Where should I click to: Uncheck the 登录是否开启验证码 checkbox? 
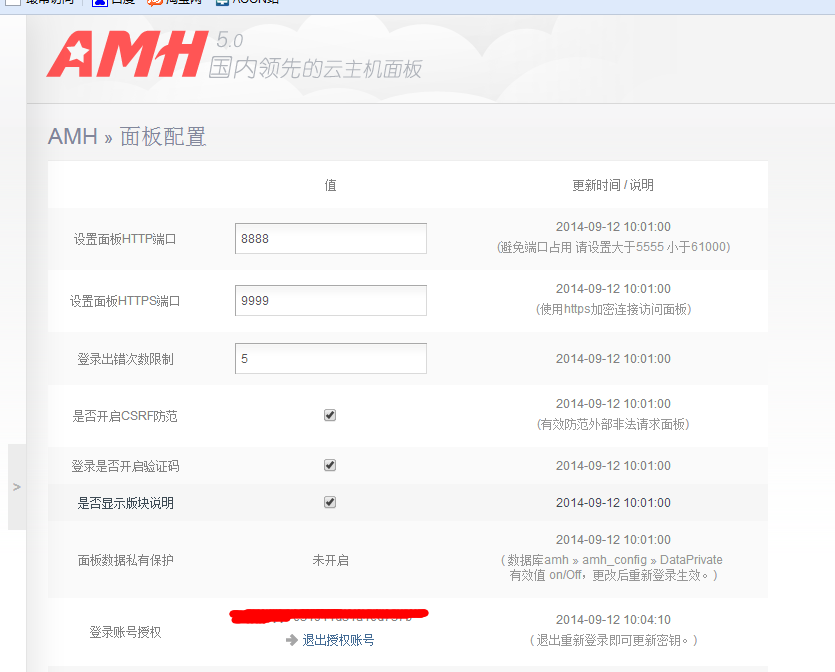330,465
